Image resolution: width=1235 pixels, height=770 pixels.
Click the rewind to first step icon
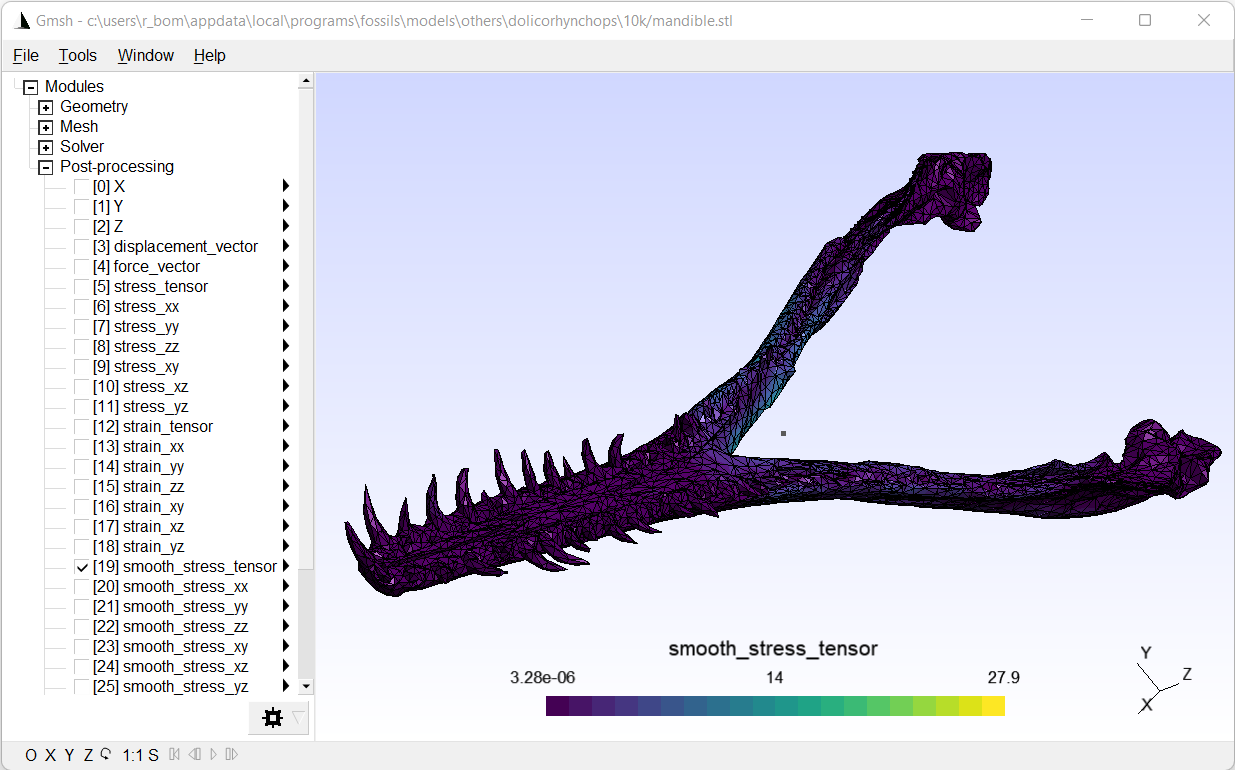click(174, 755)
